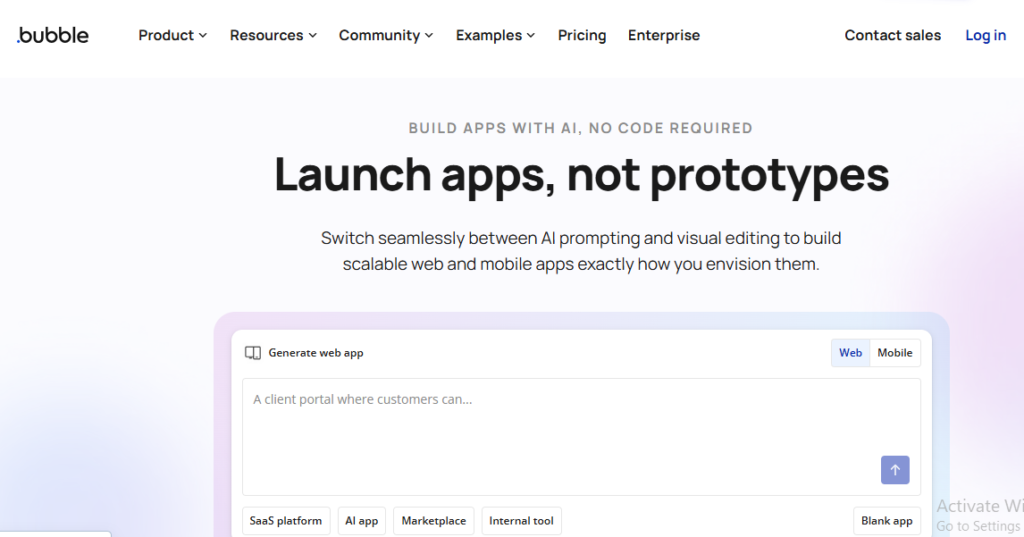Expand the Resources dropdown menu
Image resolution: width=1024 pixels, height=537 pixels.
click(x=273, y=35)
